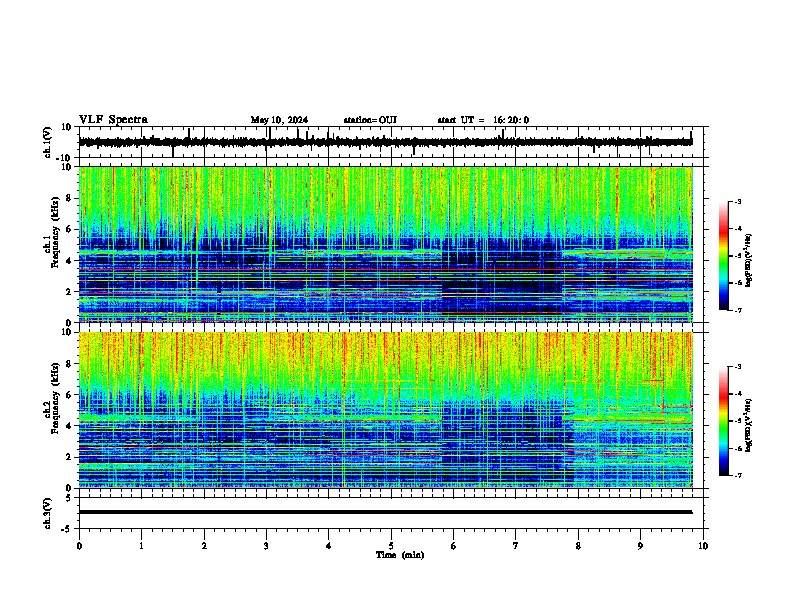Click the "-5" tick on ch.3(V) axis
Screen dimensions: 792x612
67,529
